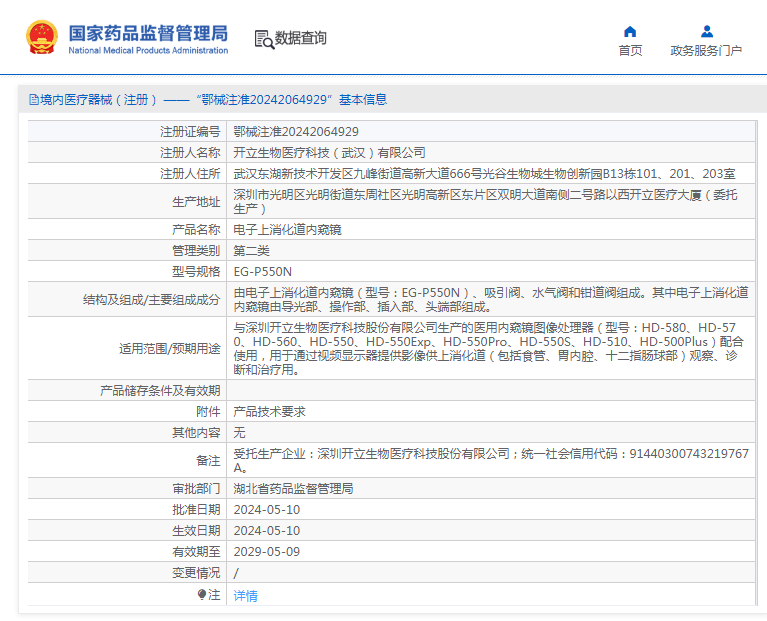Click the 注册证编号 row label
767x621 pixels.
[x=190, y=132]
